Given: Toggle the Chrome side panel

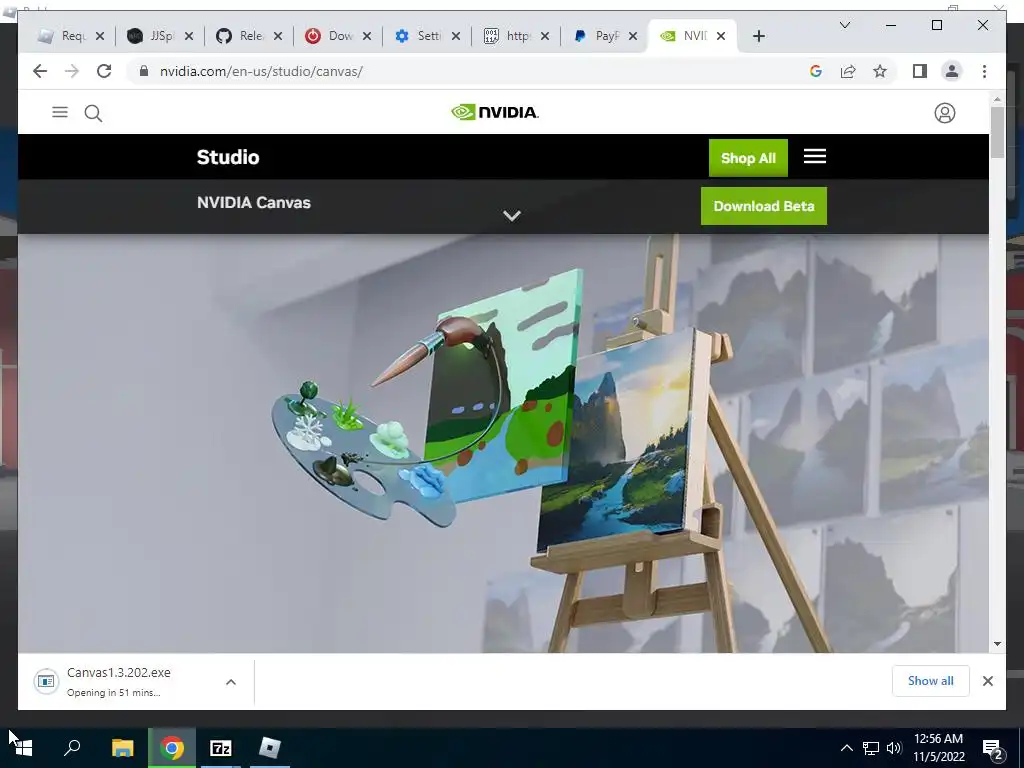Looking at the screenshot, I should pyautogui.click(x=920, y=71).
